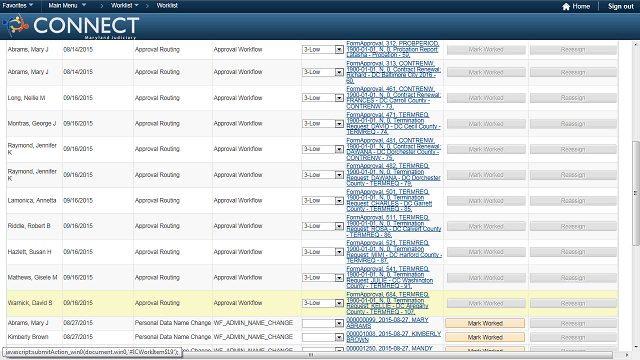Select 'Warnick, David B' name cell
This screenshot has width=640, height=360.
click(x=30, y=303)
